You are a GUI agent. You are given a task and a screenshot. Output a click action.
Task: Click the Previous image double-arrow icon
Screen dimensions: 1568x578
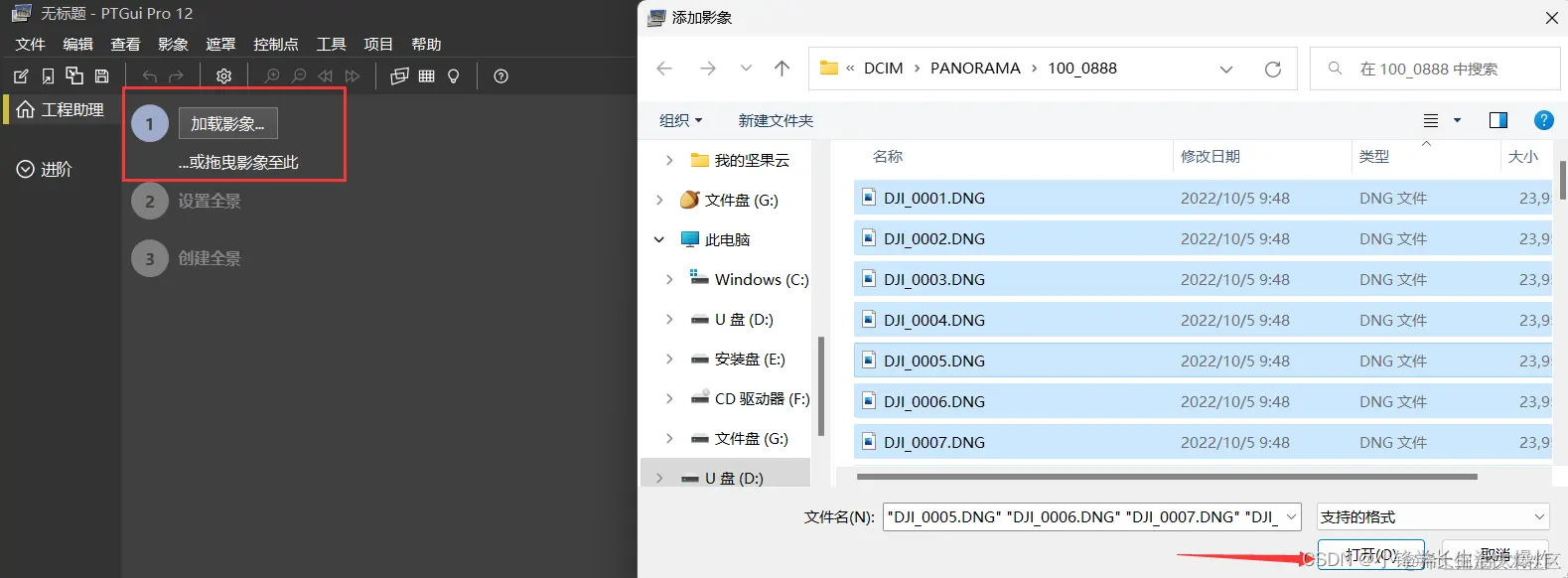coord(326,76)
